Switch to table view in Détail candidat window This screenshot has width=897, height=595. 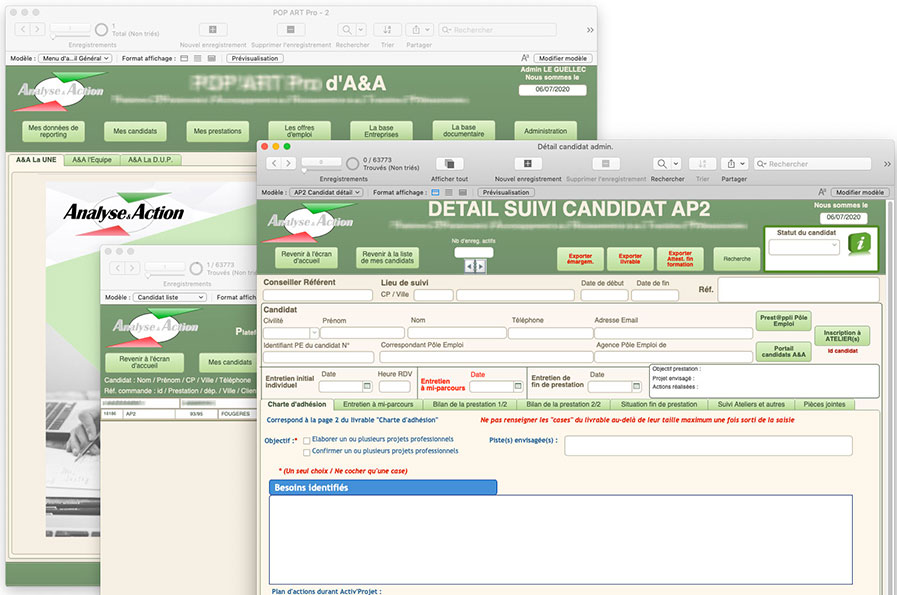point(463,192)
